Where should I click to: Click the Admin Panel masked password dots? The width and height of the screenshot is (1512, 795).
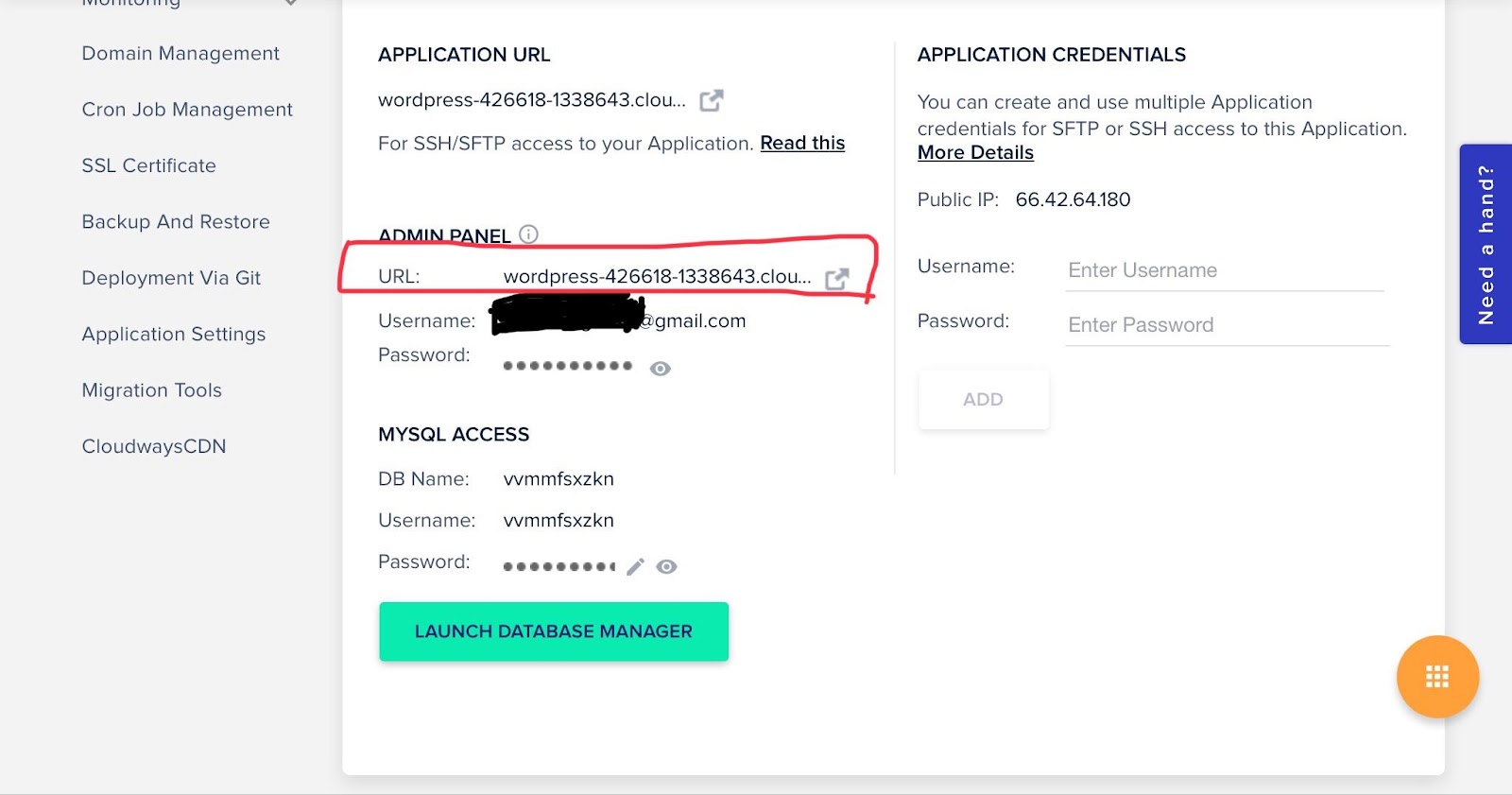click(568, 366)
